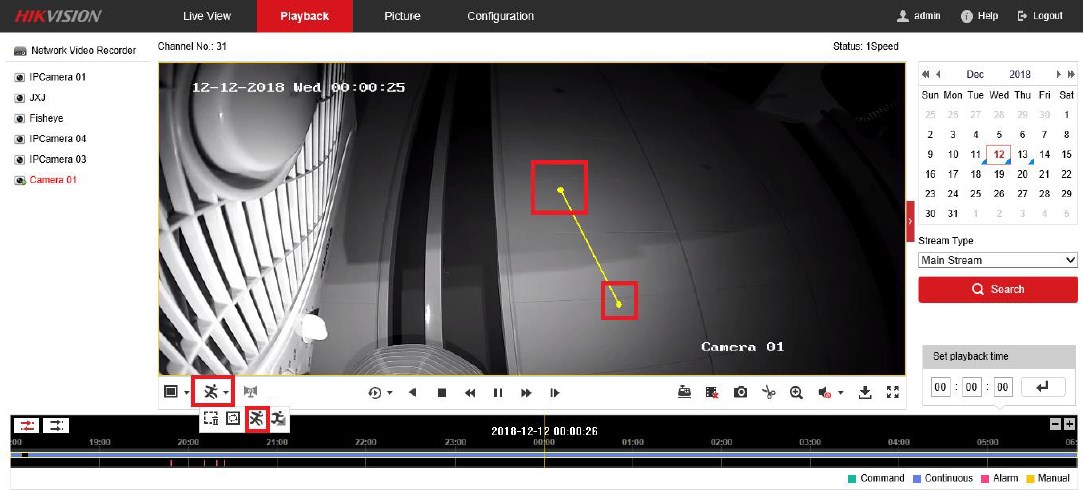
Task: Stop all playback with the red X camera icon
Action: [712, 393]
